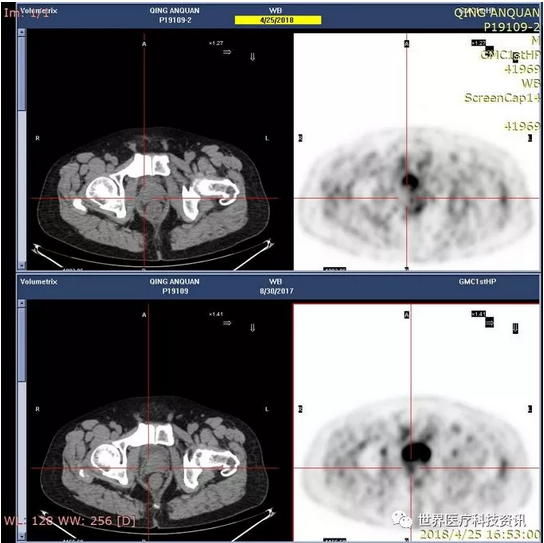Click the scrollbar thumb of upper panel
This screenshot has width=544, height=543.
coord(22,73)
